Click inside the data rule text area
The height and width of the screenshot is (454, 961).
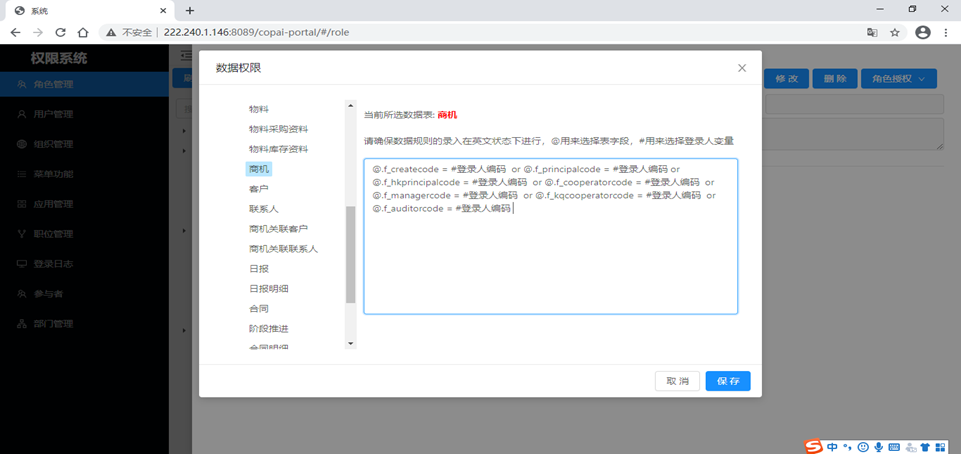coord(550,236)
